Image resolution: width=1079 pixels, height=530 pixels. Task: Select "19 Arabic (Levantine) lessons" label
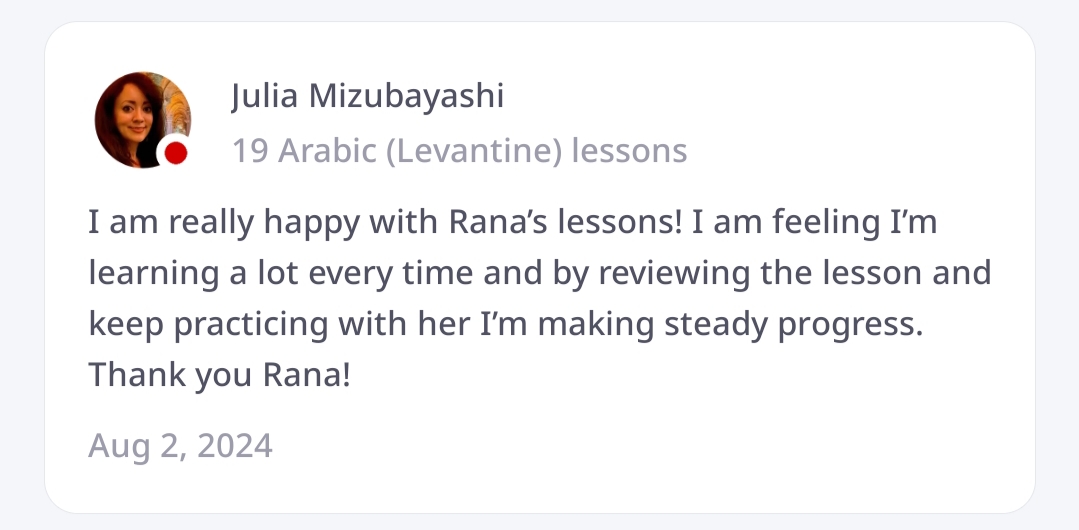click(x=459, y=151)
